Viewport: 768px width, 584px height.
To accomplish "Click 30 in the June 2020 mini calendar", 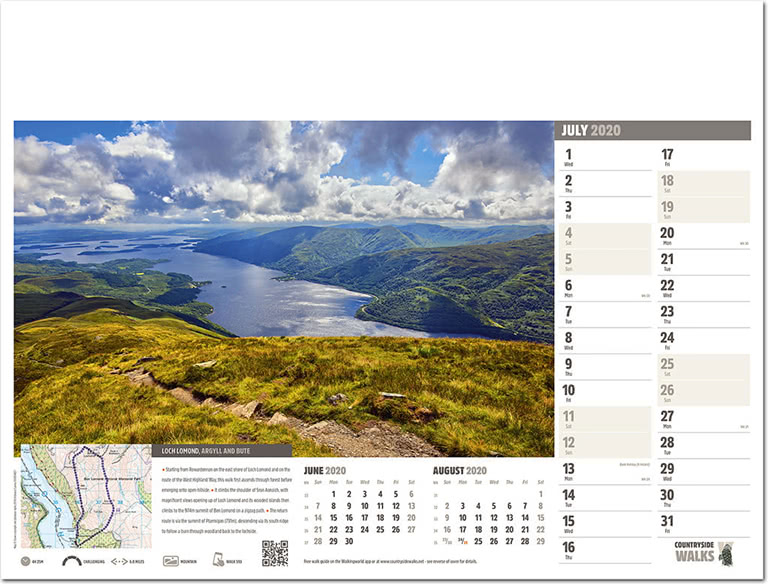I will point(349,541).
